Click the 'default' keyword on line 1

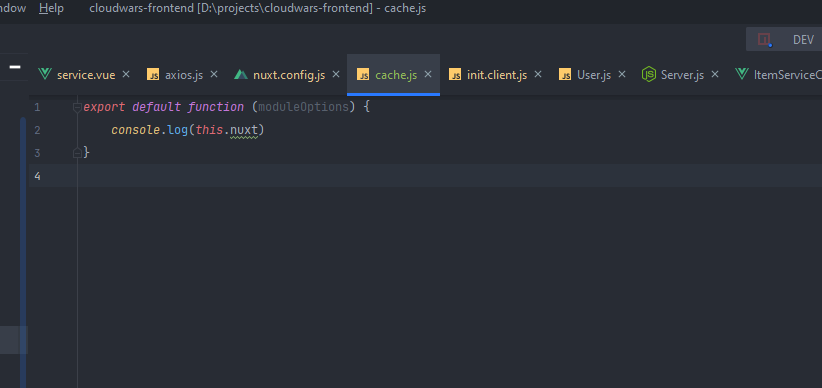pos(156,107)
